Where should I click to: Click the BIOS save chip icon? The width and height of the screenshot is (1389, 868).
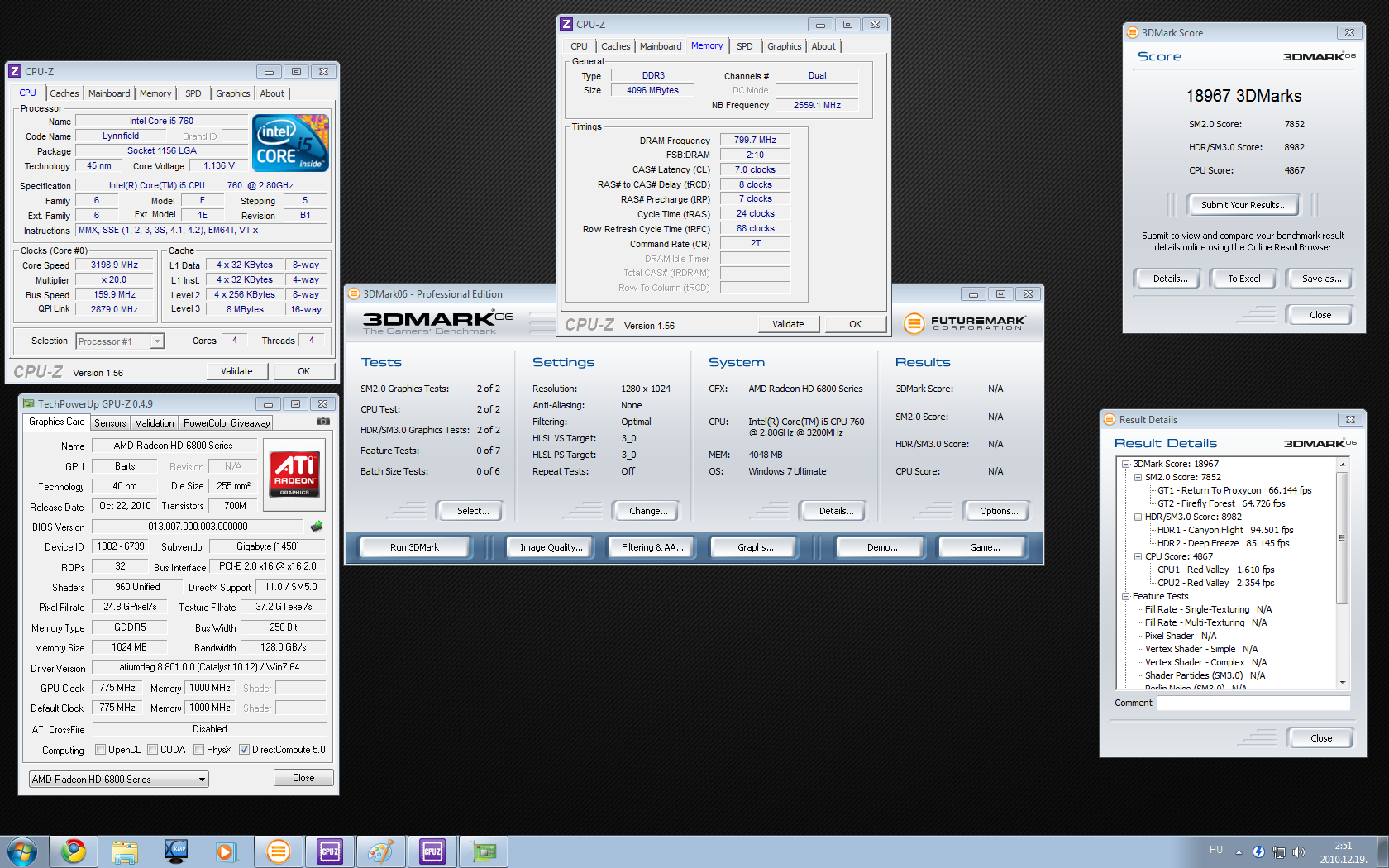click(x=316, y=527)
